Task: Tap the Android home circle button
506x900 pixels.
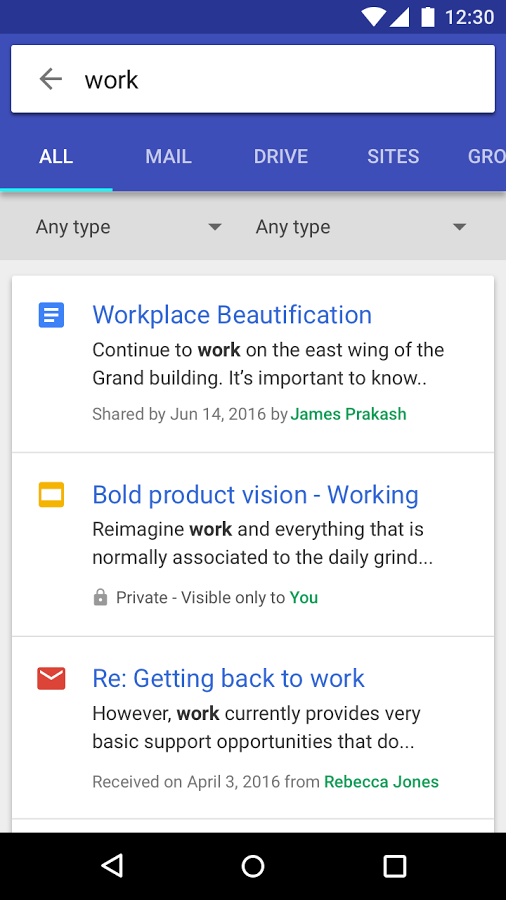Action: pyautogui.click(x=253, y=866)
